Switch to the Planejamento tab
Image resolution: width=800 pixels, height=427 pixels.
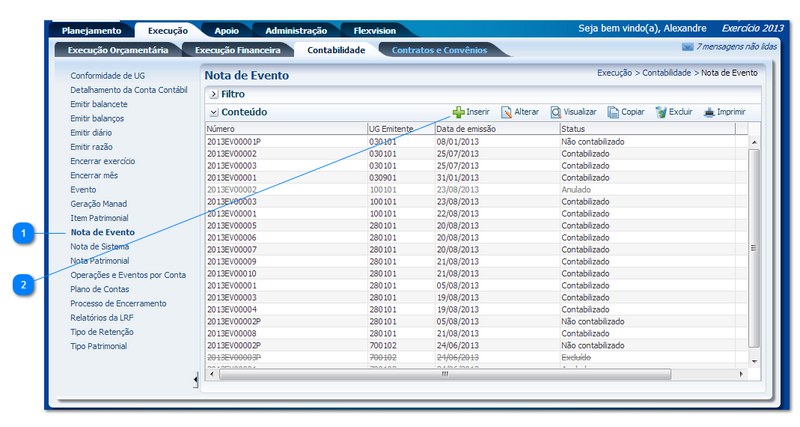pos(91,31)
